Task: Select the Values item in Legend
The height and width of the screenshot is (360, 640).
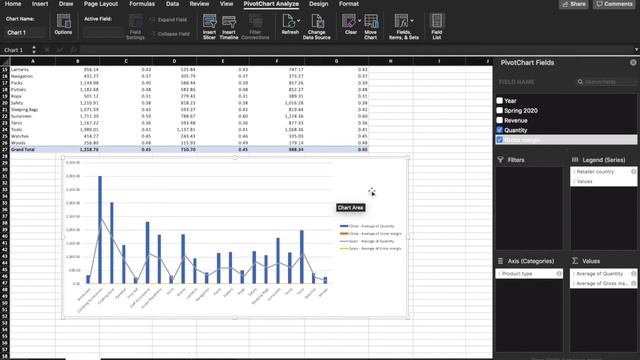Action: coord(603,181)
